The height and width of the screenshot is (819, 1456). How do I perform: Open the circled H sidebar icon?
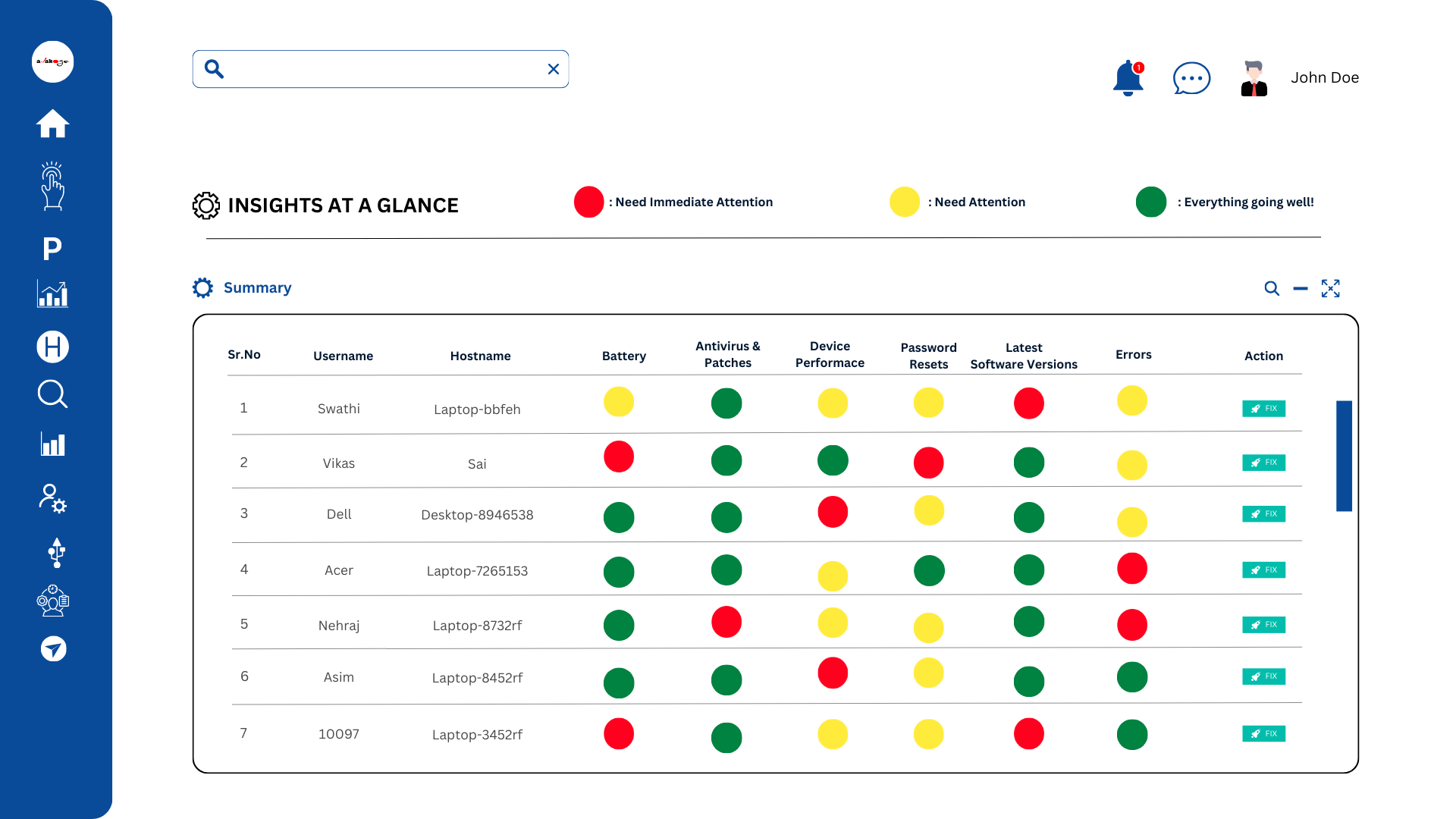click(52, 347)
